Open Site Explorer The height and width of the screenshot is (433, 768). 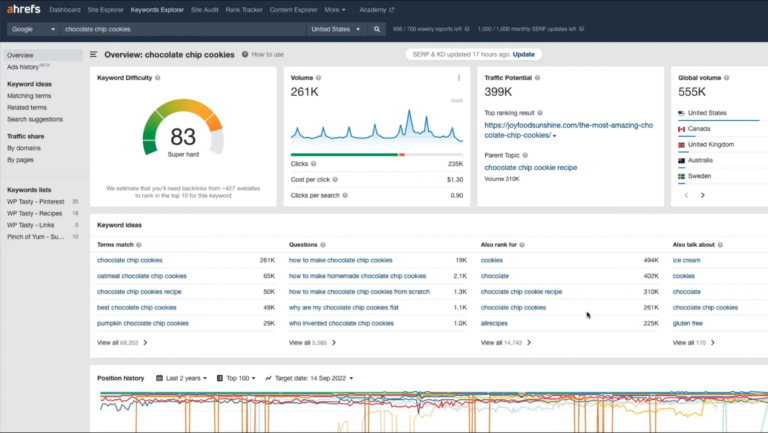pos(105,10)
